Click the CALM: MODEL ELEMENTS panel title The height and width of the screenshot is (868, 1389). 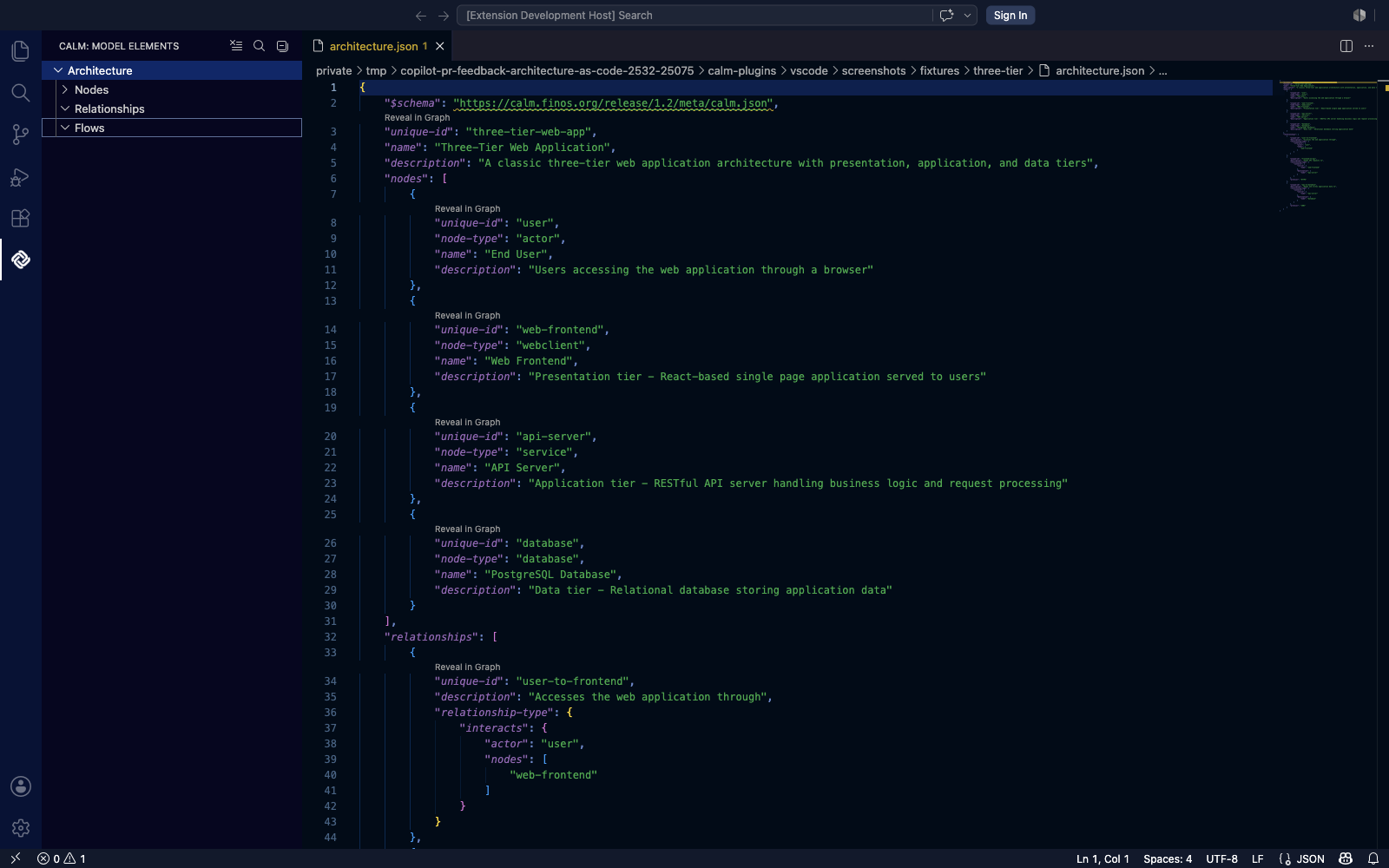point(119,46)
